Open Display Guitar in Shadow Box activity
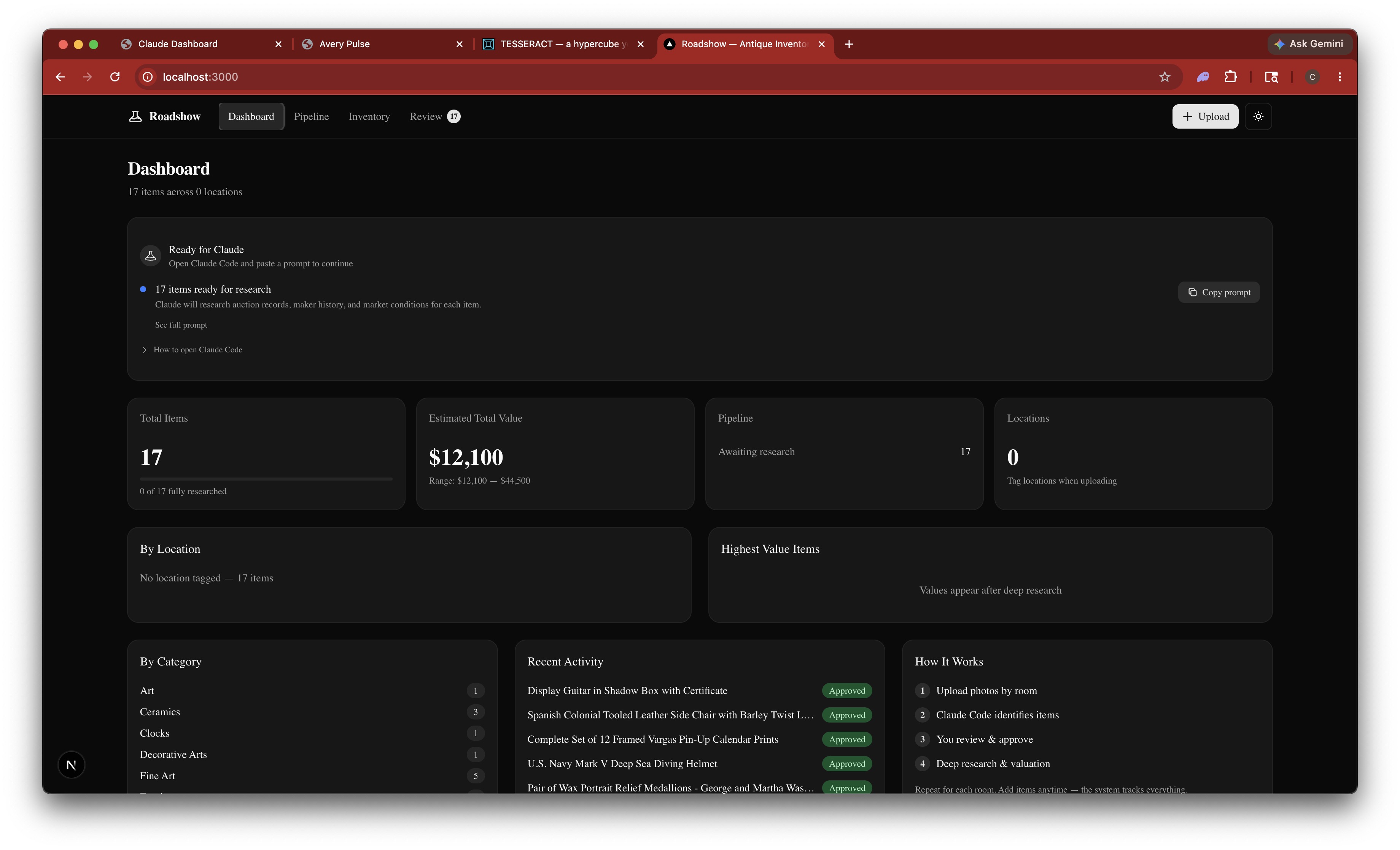1400x850 pixels. click(627, 690)
